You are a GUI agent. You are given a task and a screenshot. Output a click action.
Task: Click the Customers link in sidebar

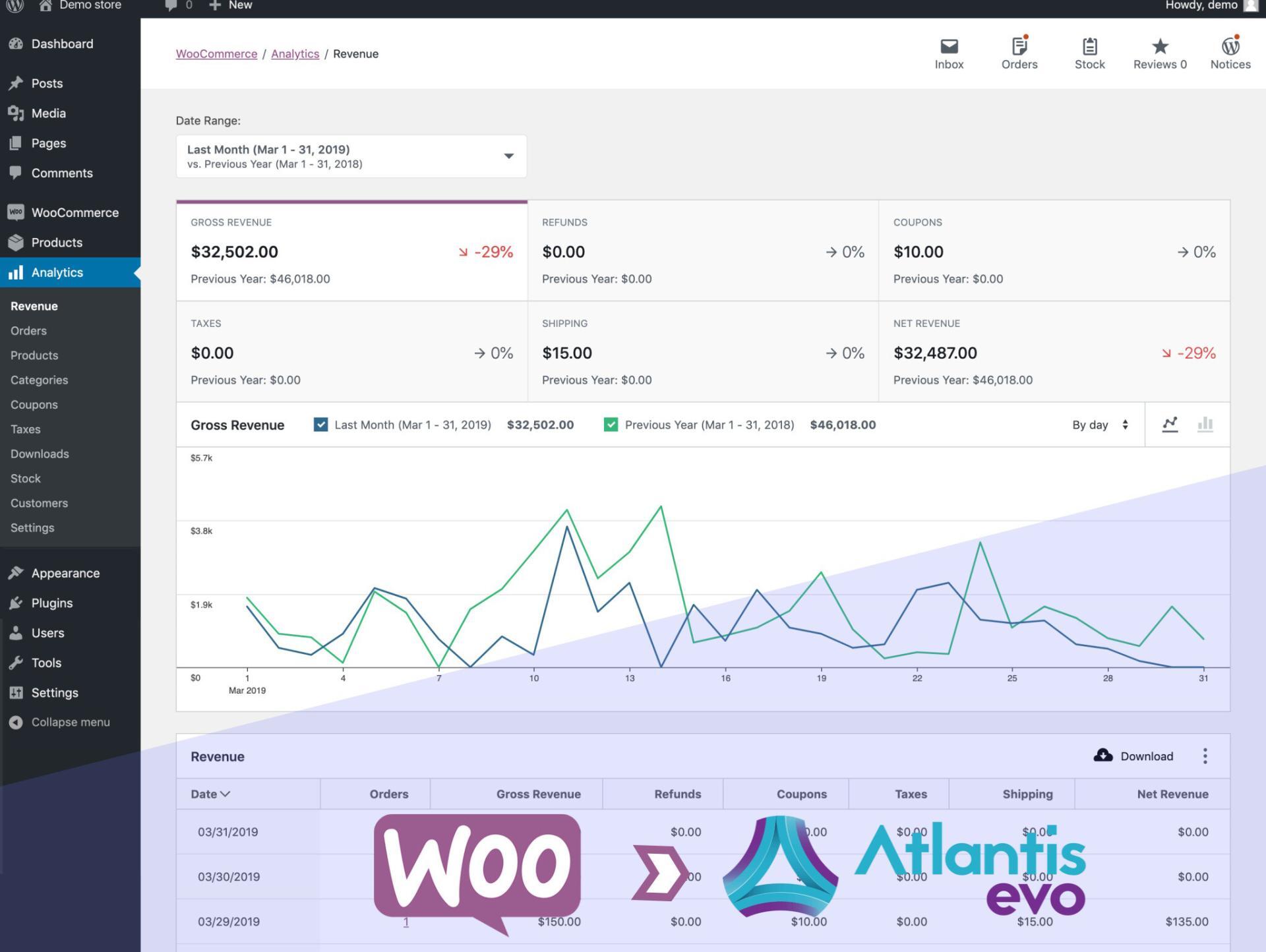[38, 502]
